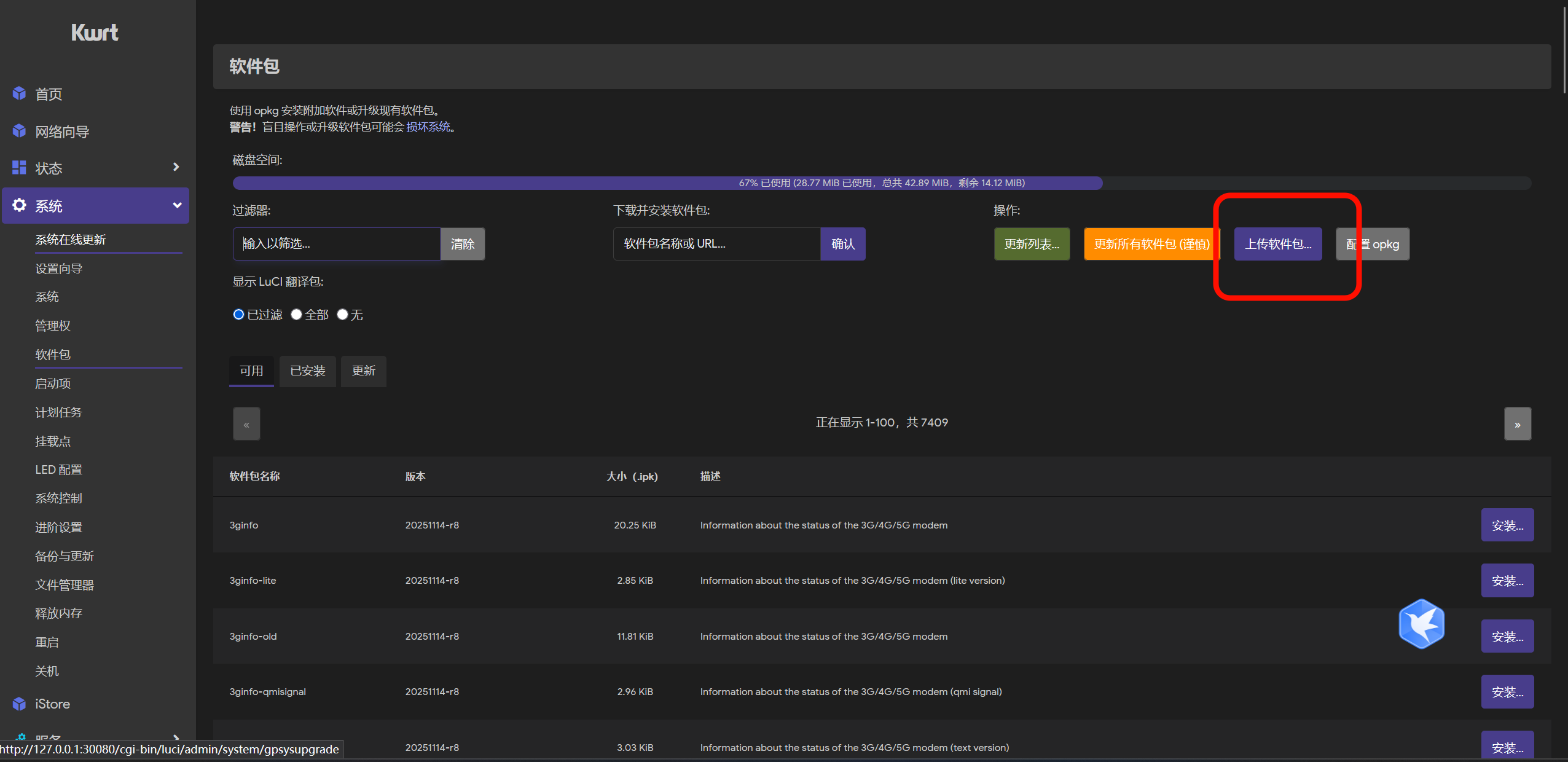Click the grid icon beside 状态
This screenshot has height=762, width=1568.
coord(19,167)
